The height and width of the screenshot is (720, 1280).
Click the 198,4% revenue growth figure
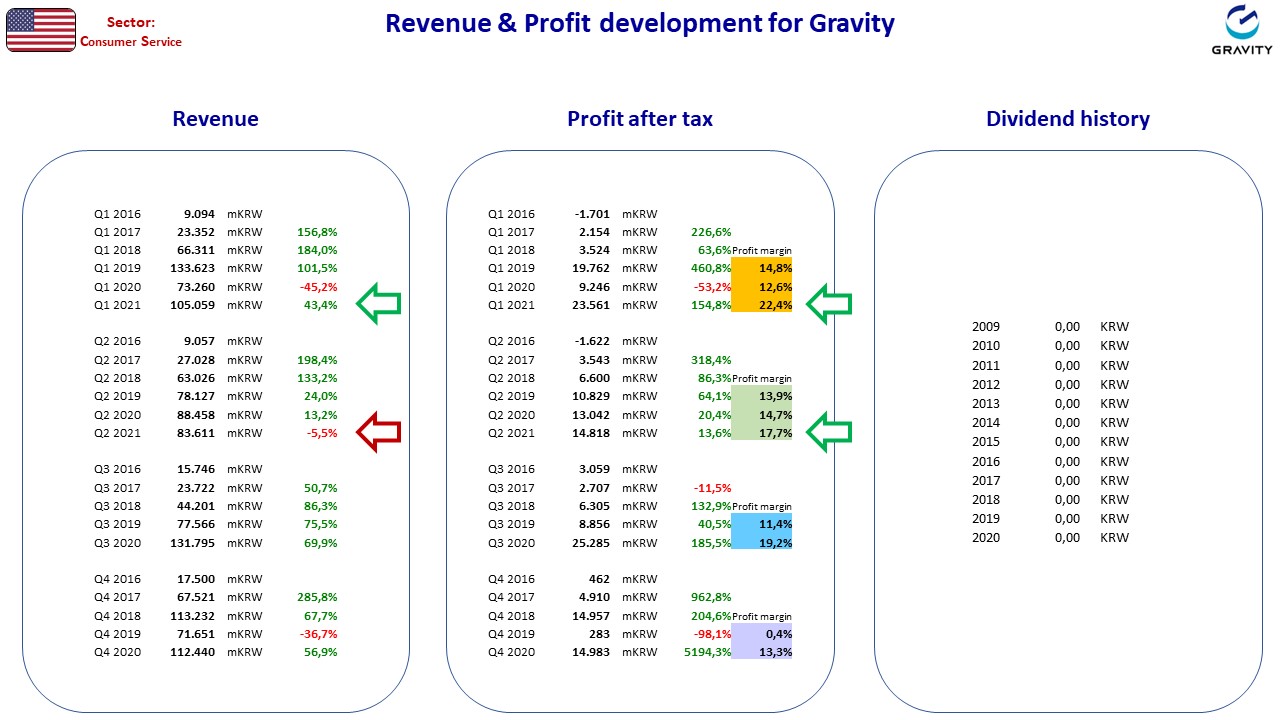[317, 360]
